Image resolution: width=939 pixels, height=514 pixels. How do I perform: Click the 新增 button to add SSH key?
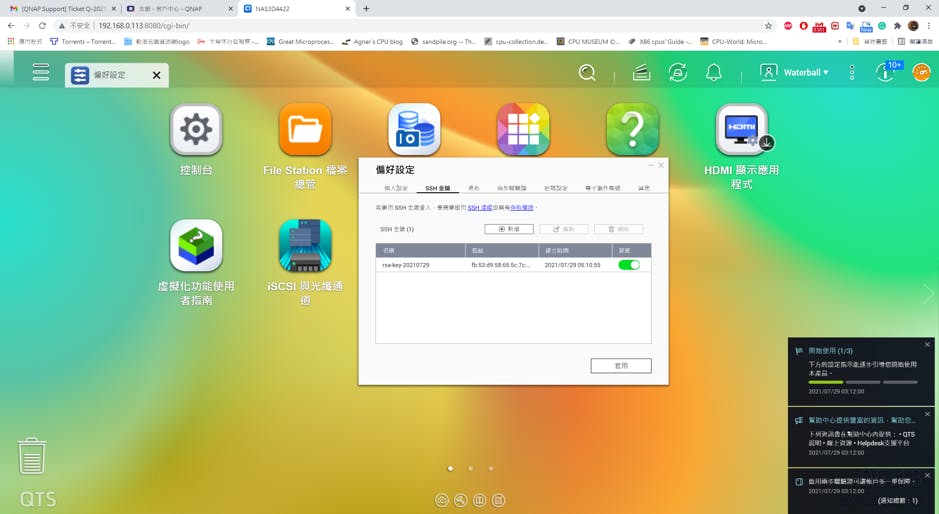point(509,229)
